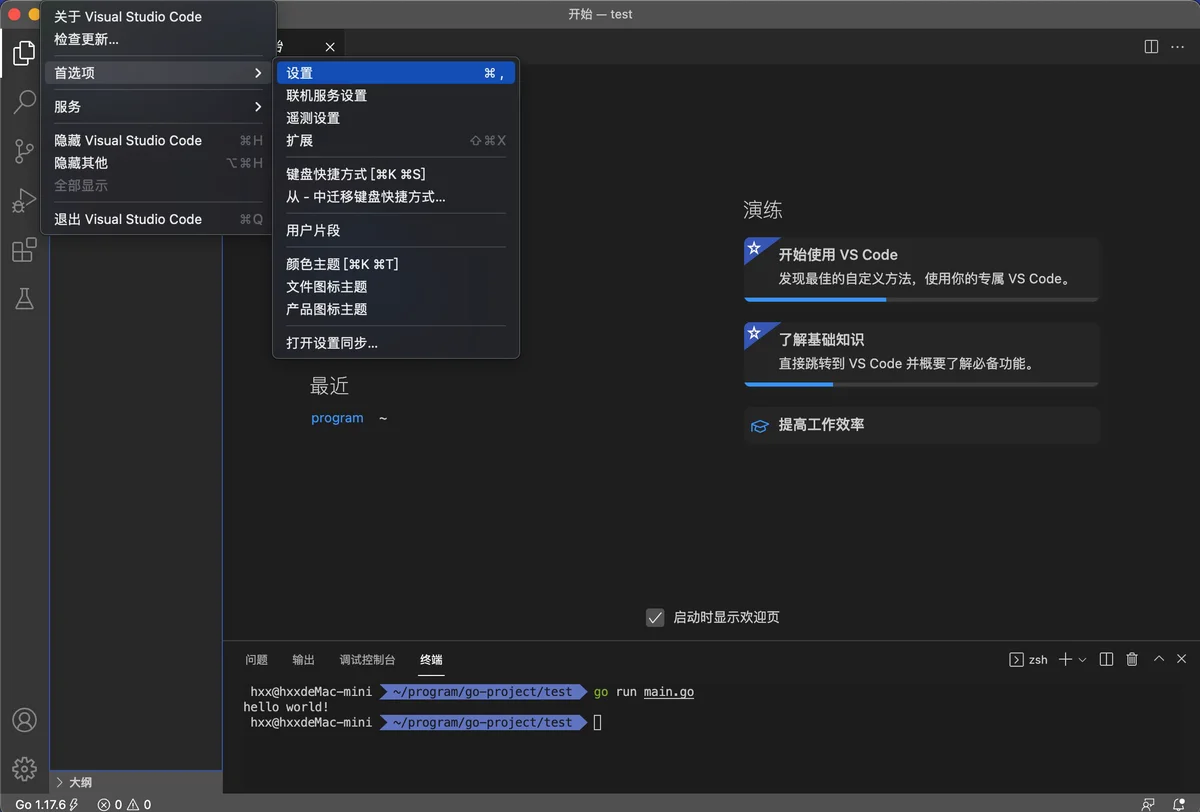Image resolution: width=1200 pixels, height=812 pixels.
Task: Click the window title '开始 — test'
Action: click(600, 14)
